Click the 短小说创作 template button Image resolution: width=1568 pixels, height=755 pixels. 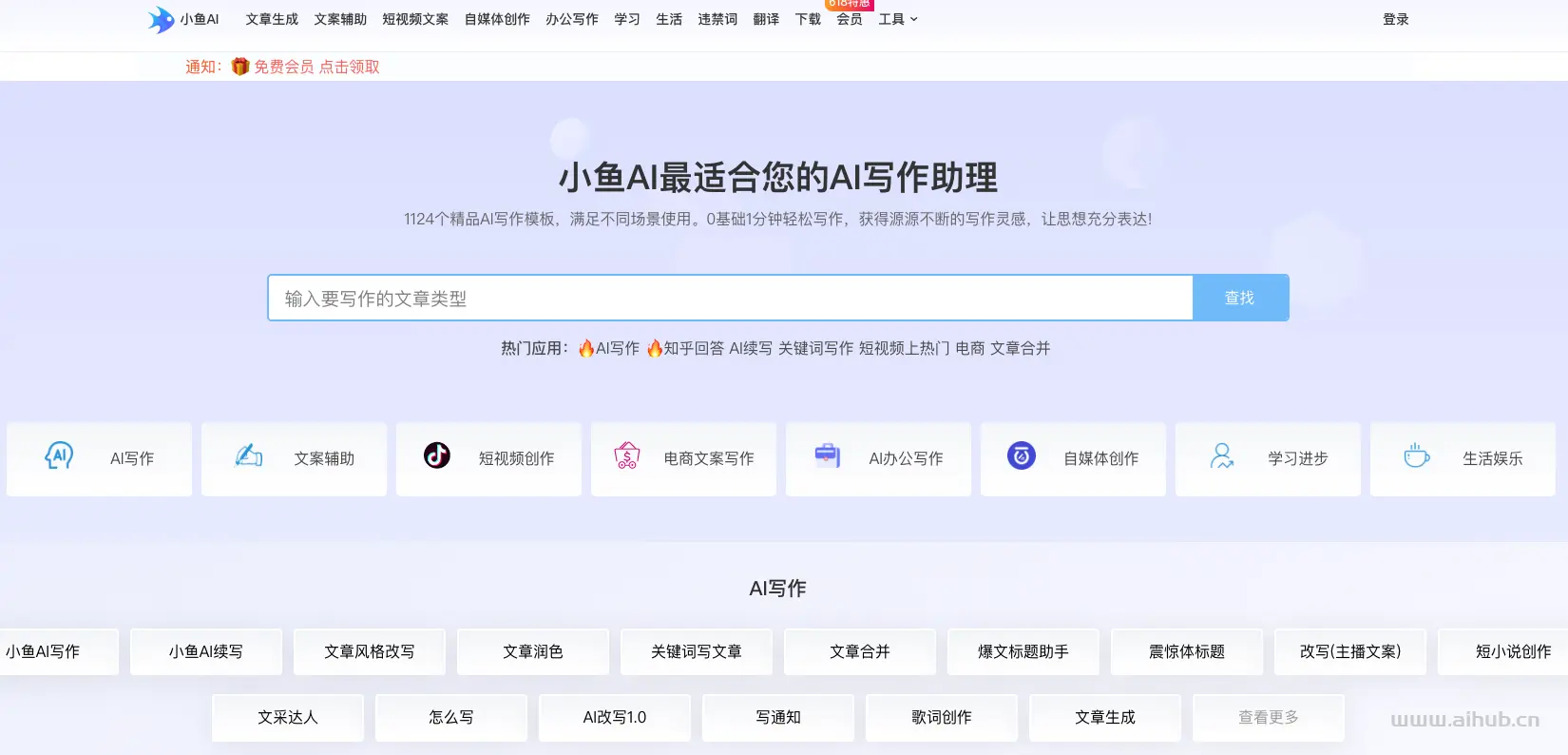tap(1503, 651)
